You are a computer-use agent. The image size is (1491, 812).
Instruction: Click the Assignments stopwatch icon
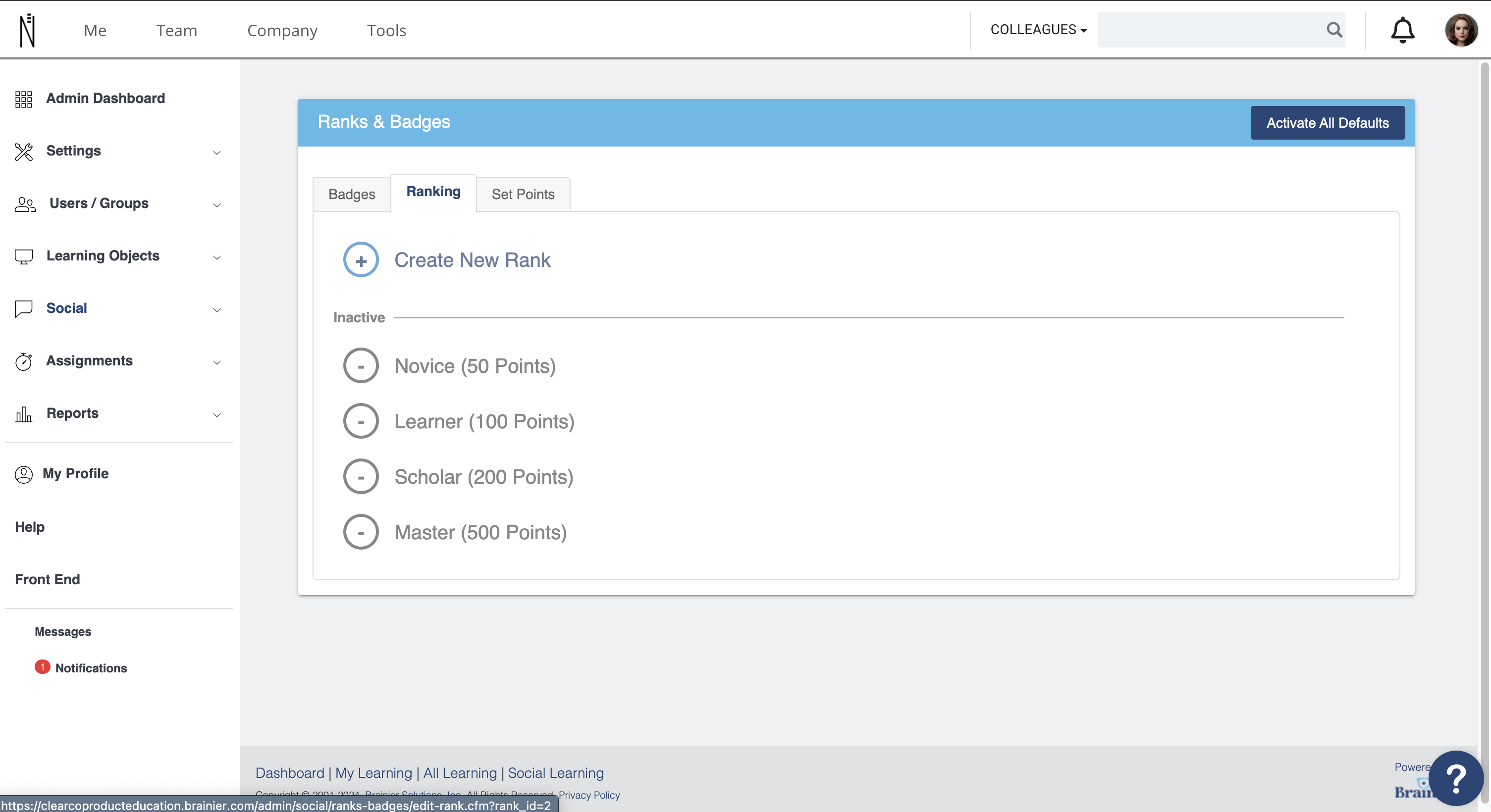click(x=24, y=361)
